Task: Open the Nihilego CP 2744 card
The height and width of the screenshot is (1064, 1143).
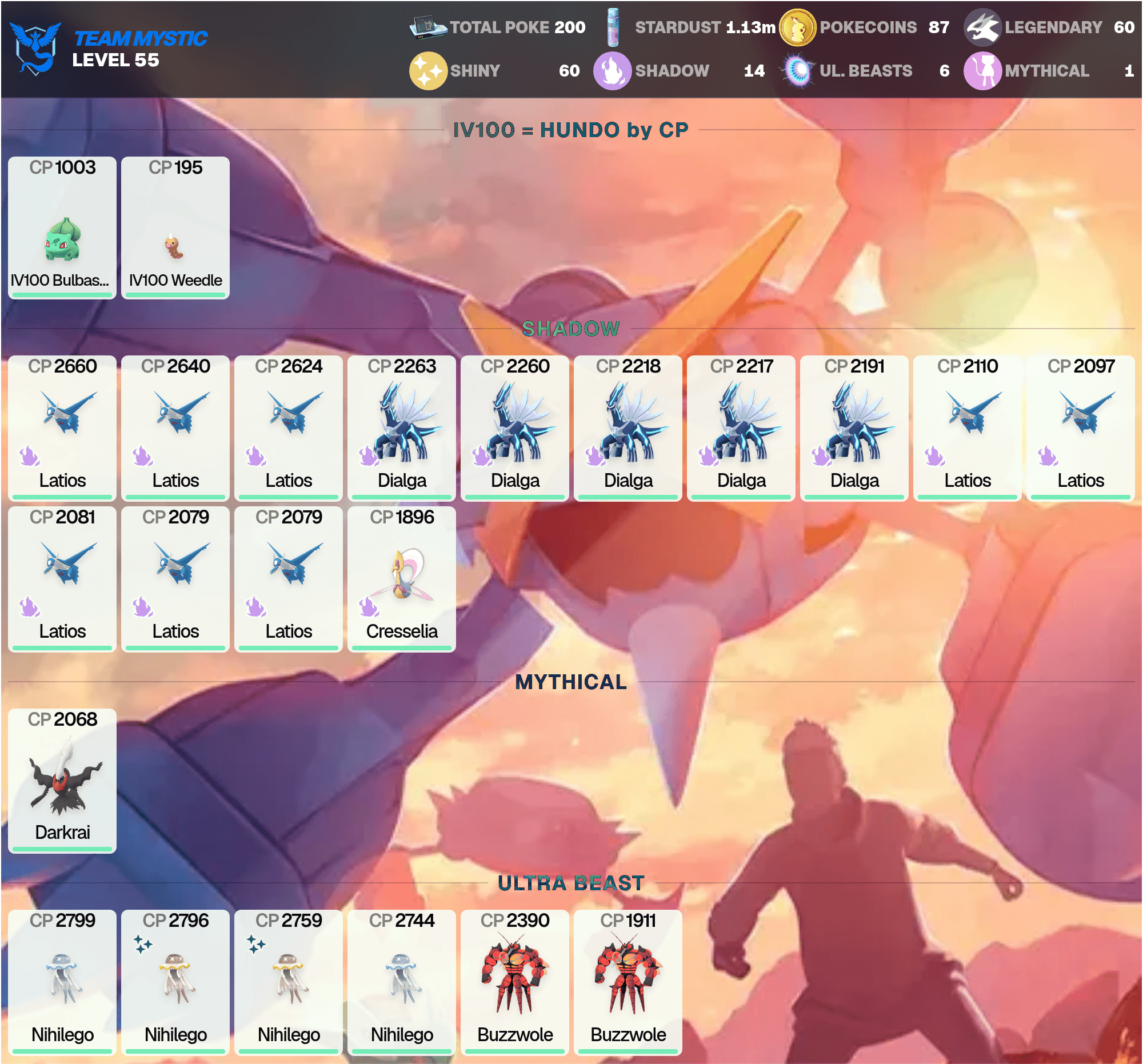Action: (x=402, y=982)
